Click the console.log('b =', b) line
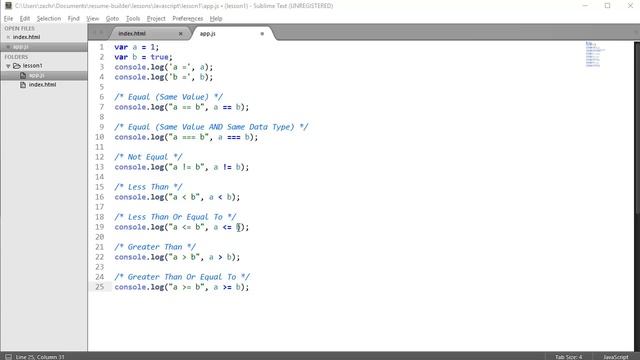640x360 pixels. (x=164, y=77)
